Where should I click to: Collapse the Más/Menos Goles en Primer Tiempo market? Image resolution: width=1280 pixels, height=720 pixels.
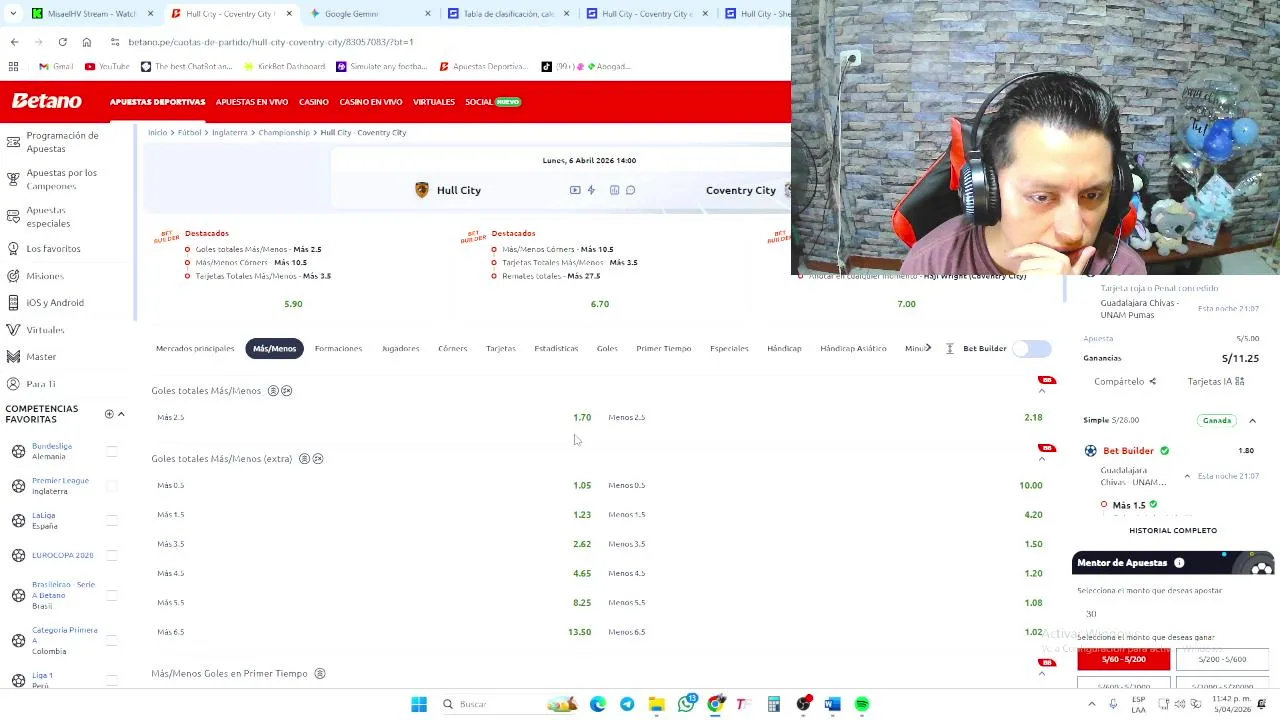coord(1041,674)
